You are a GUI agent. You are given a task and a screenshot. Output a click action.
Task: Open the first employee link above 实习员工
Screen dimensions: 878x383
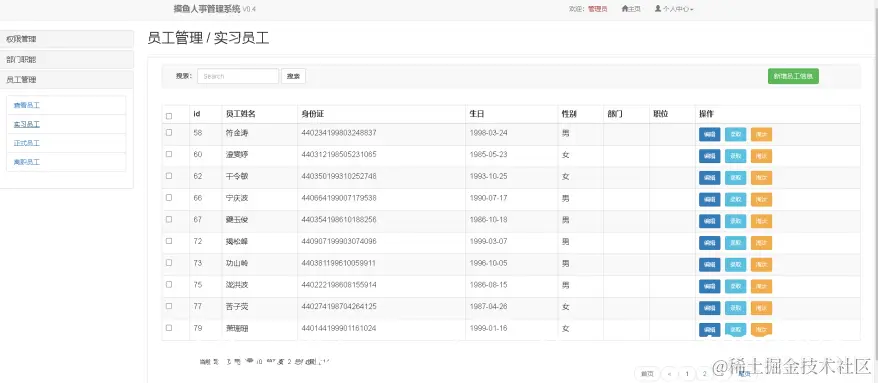click(x=27, y=105)
